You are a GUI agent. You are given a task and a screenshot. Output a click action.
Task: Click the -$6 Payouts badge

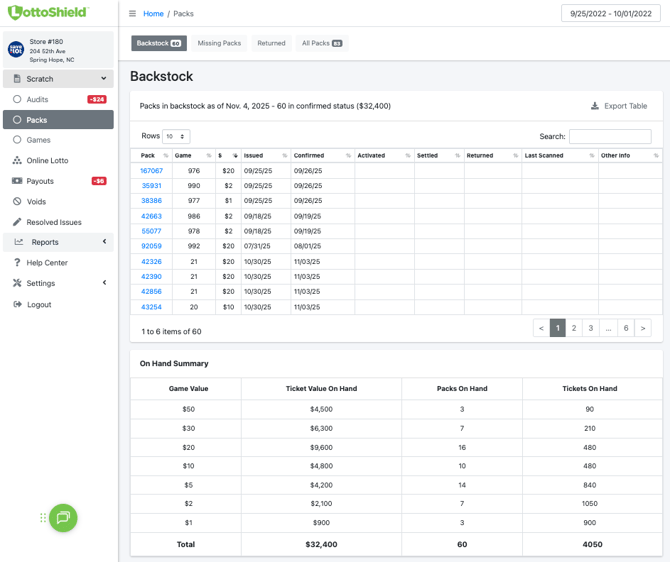[99, 181]
